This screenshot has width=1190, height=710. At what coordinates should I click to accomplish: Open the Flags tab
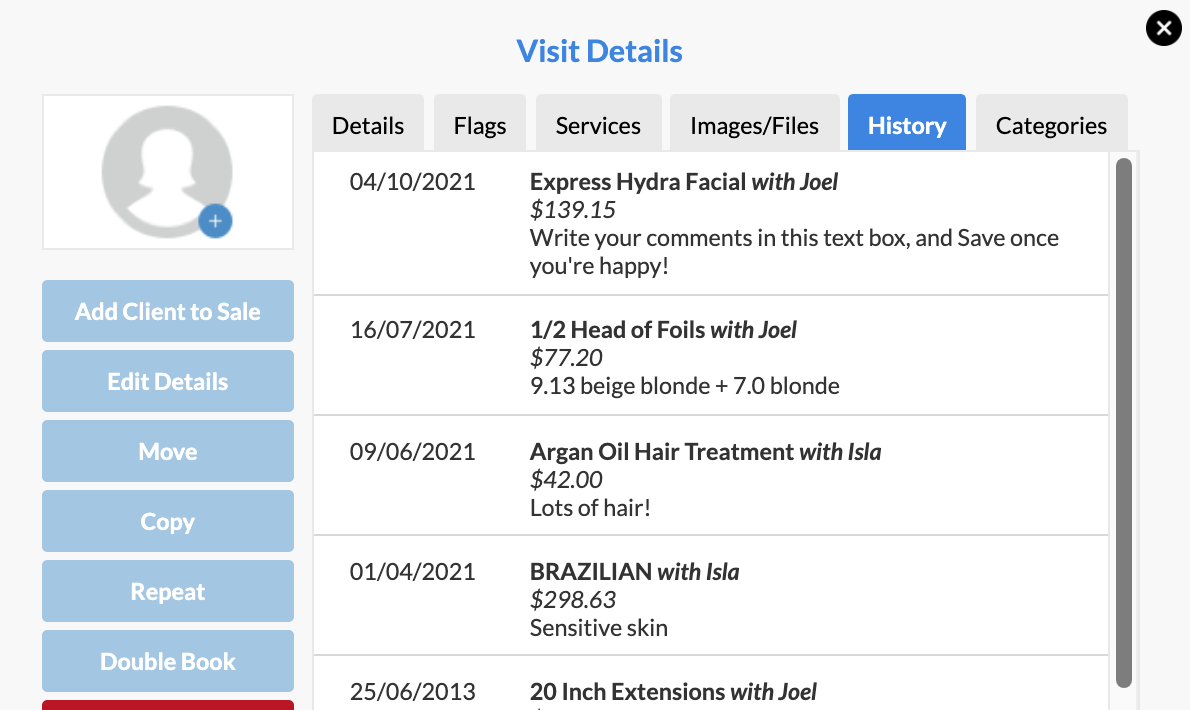pos(480,124)
